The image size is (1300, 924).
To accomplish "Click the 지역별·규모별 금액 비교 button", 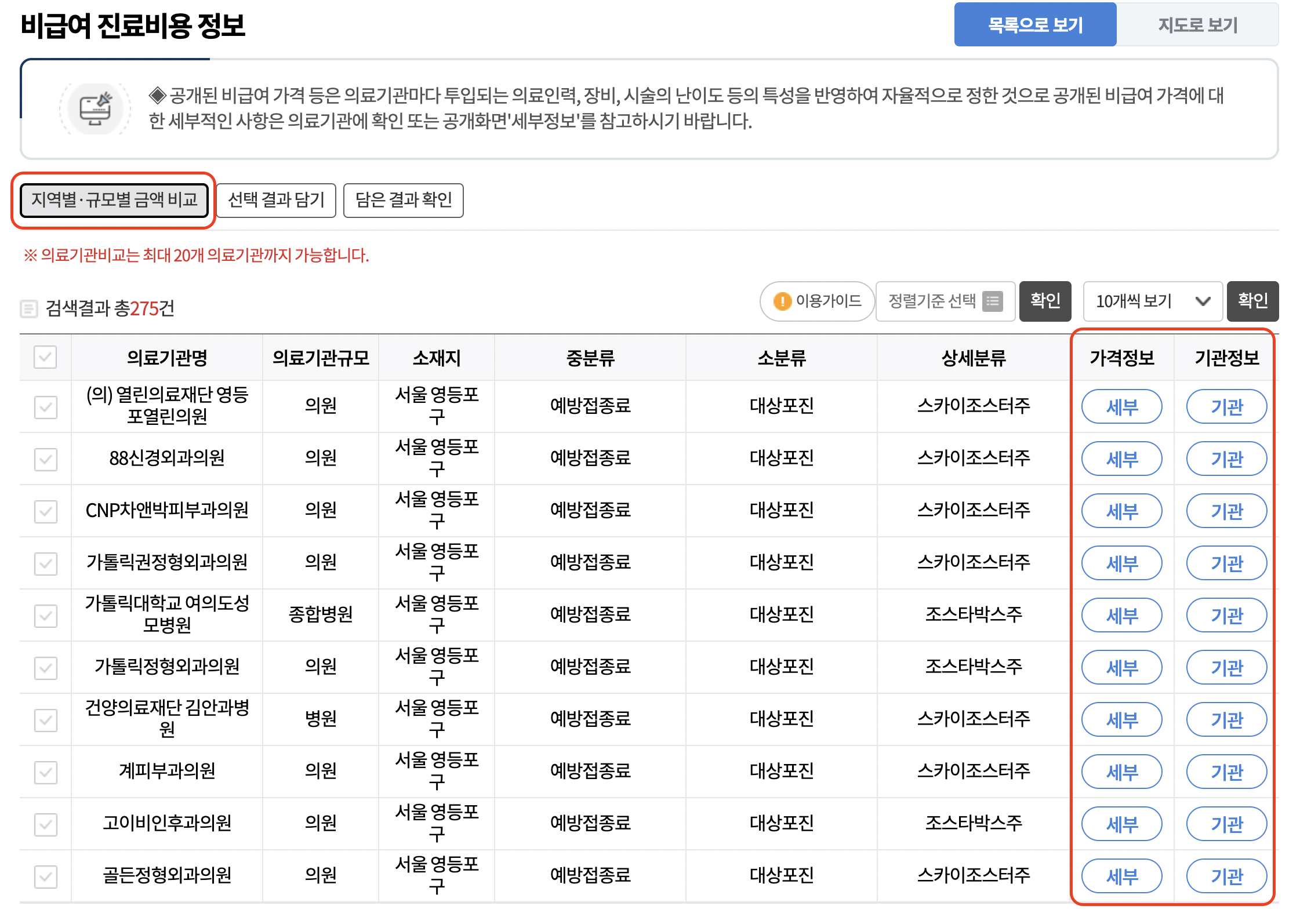I will (114, 200).
